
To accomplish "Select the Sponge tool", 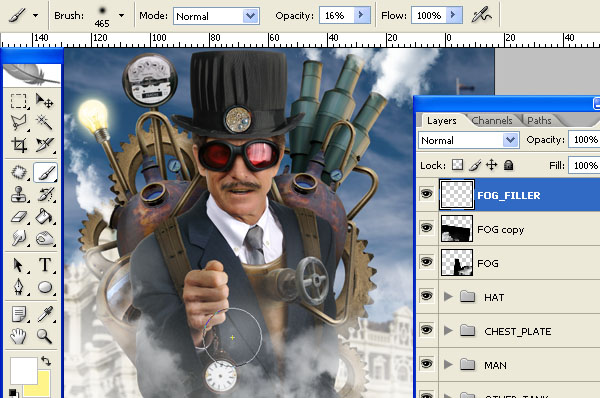I will pos(44,239).
